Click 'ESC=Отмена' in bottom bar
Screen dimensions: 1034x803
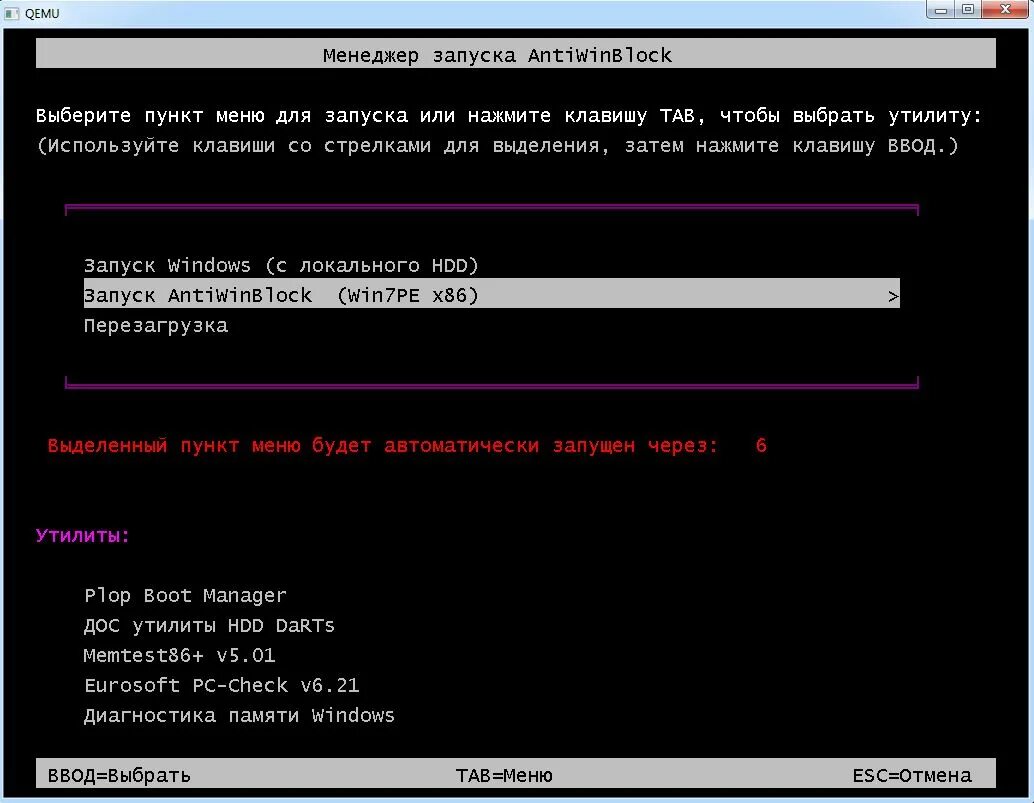[x=912, y=775]
